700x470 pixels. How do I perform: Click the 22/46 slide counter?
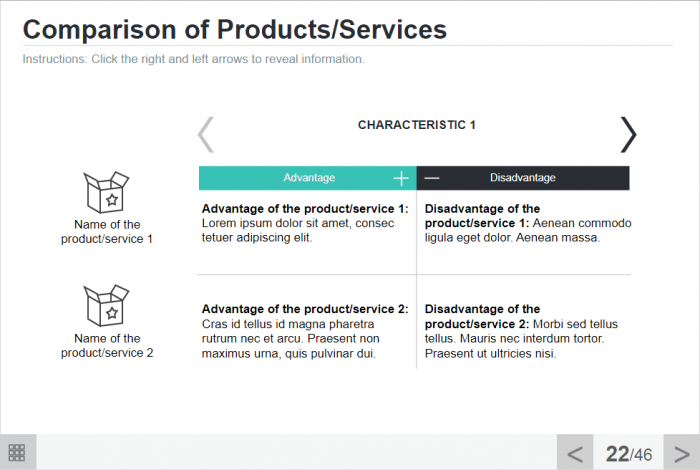(x=628, y=454)
